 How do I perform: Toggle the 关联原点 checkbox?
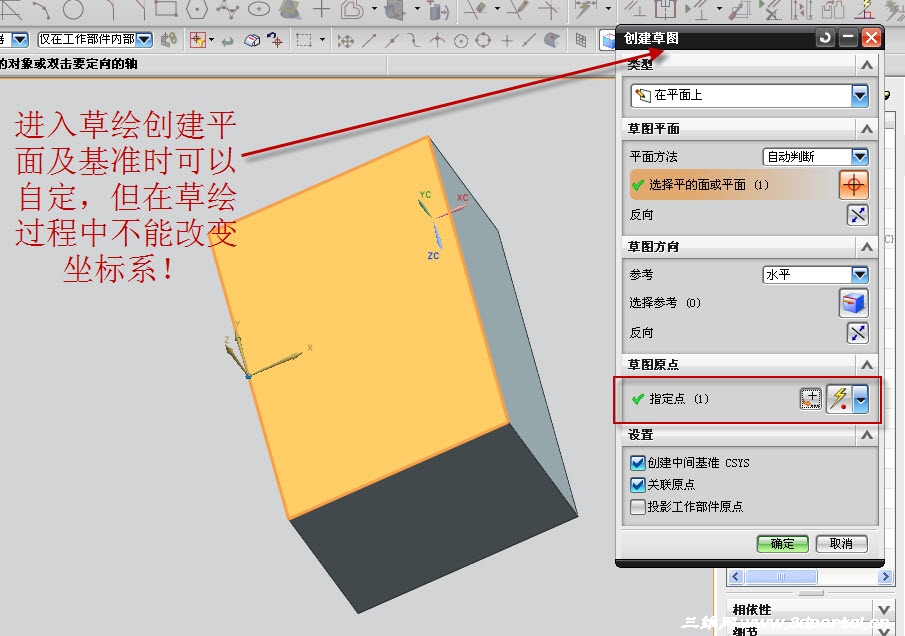pyautogui.click(x=638, y=484)
